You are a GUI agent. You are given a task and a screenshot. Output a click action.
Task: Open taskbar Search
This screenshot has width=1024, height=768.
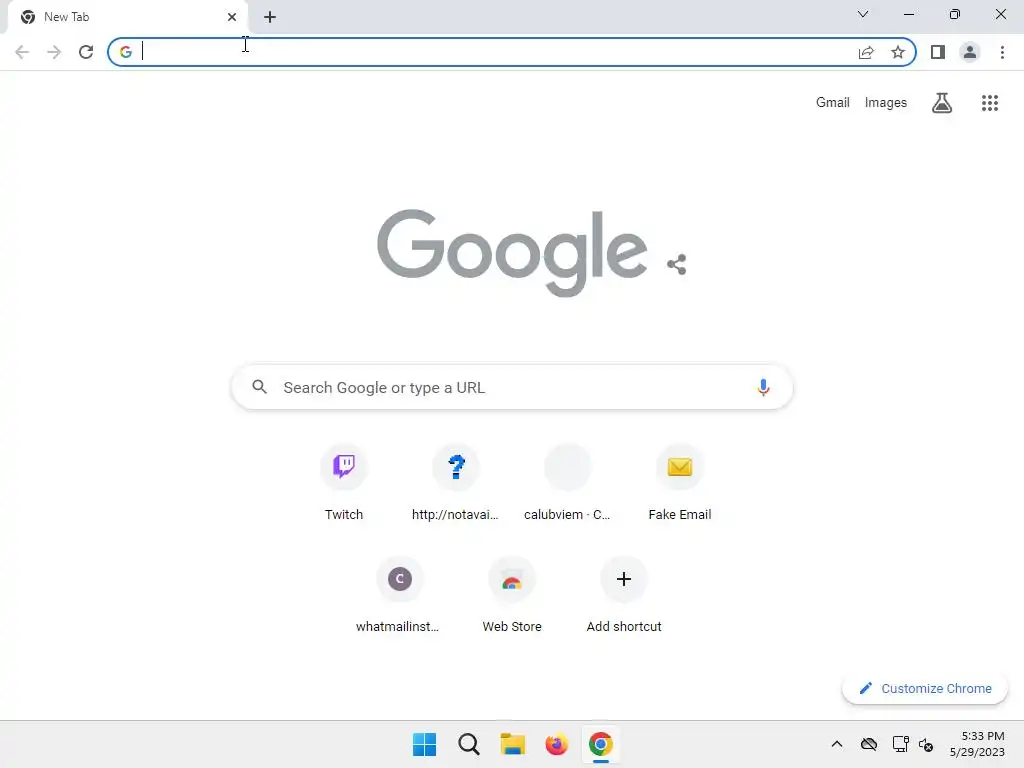[x=469, y=744]
